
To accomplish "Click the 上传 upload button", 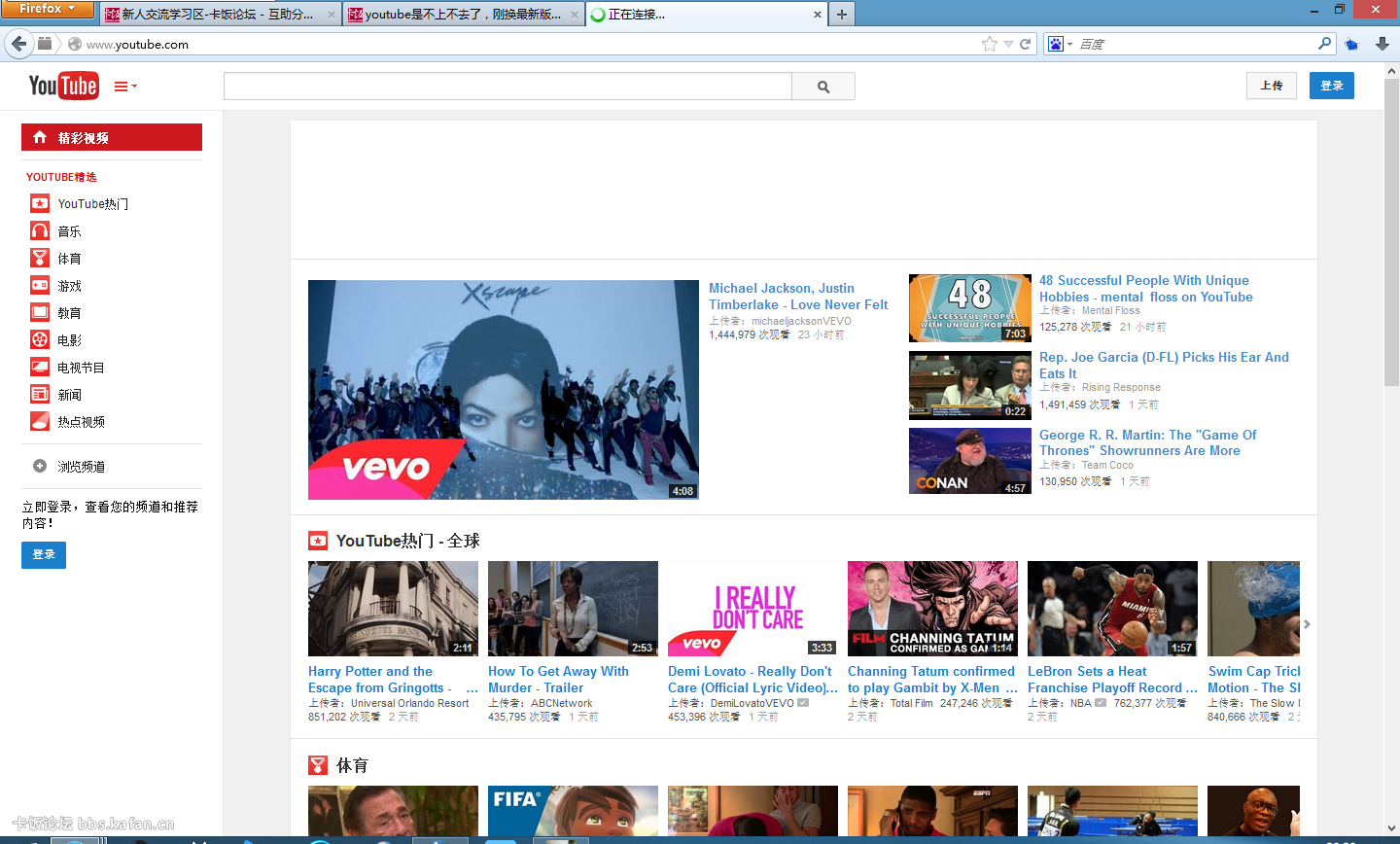I will coord(1272,86).
